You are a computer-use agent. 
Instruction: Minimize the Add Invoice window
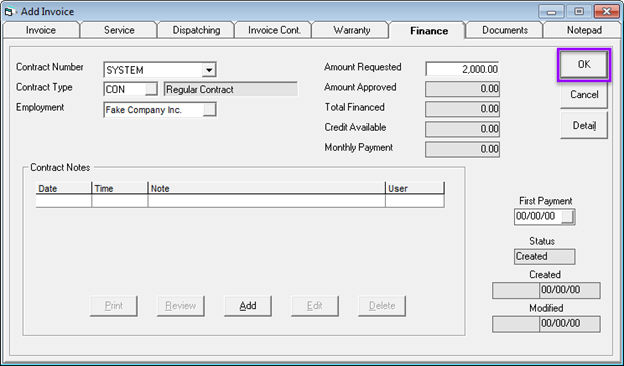point(551,12)
